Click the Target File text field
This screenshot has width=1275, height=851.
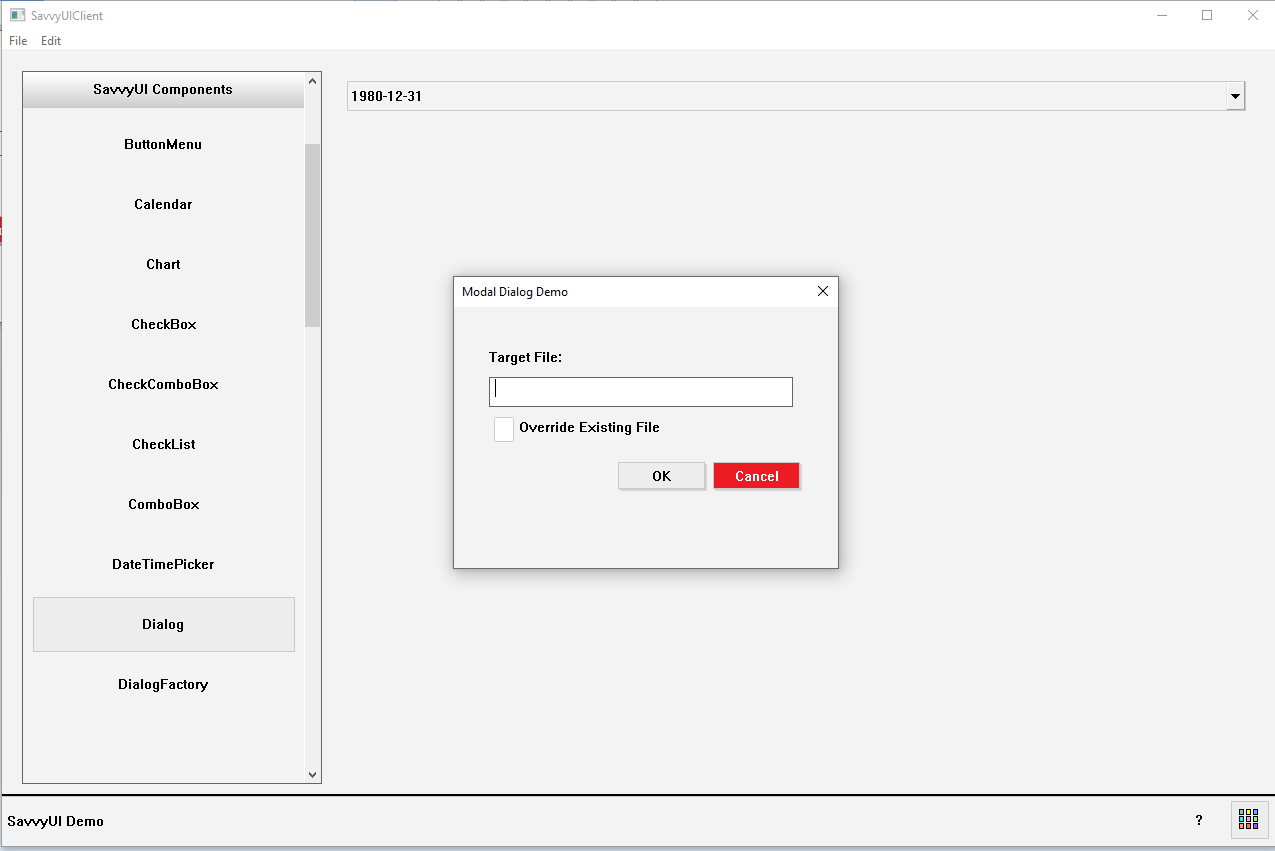(x=640, y=392)
